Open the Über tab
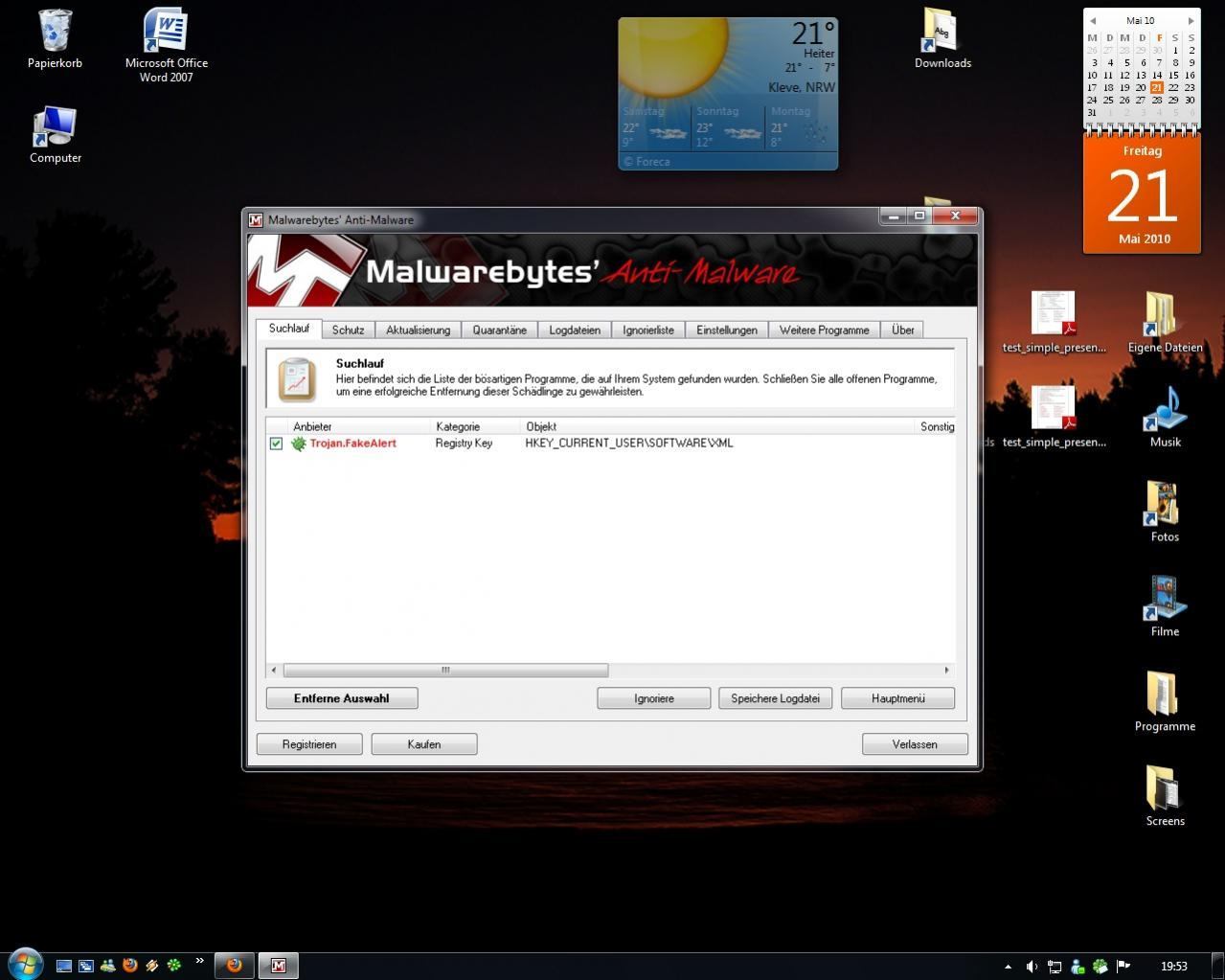Viewport: 1225px width, 980px height. coord(902,330)
